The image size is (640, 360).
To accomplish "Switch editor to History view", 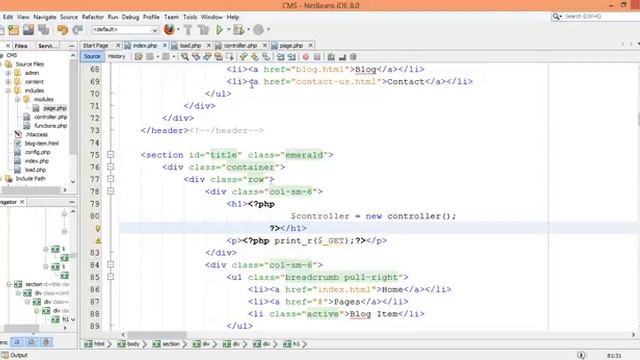I will (116, 56).
